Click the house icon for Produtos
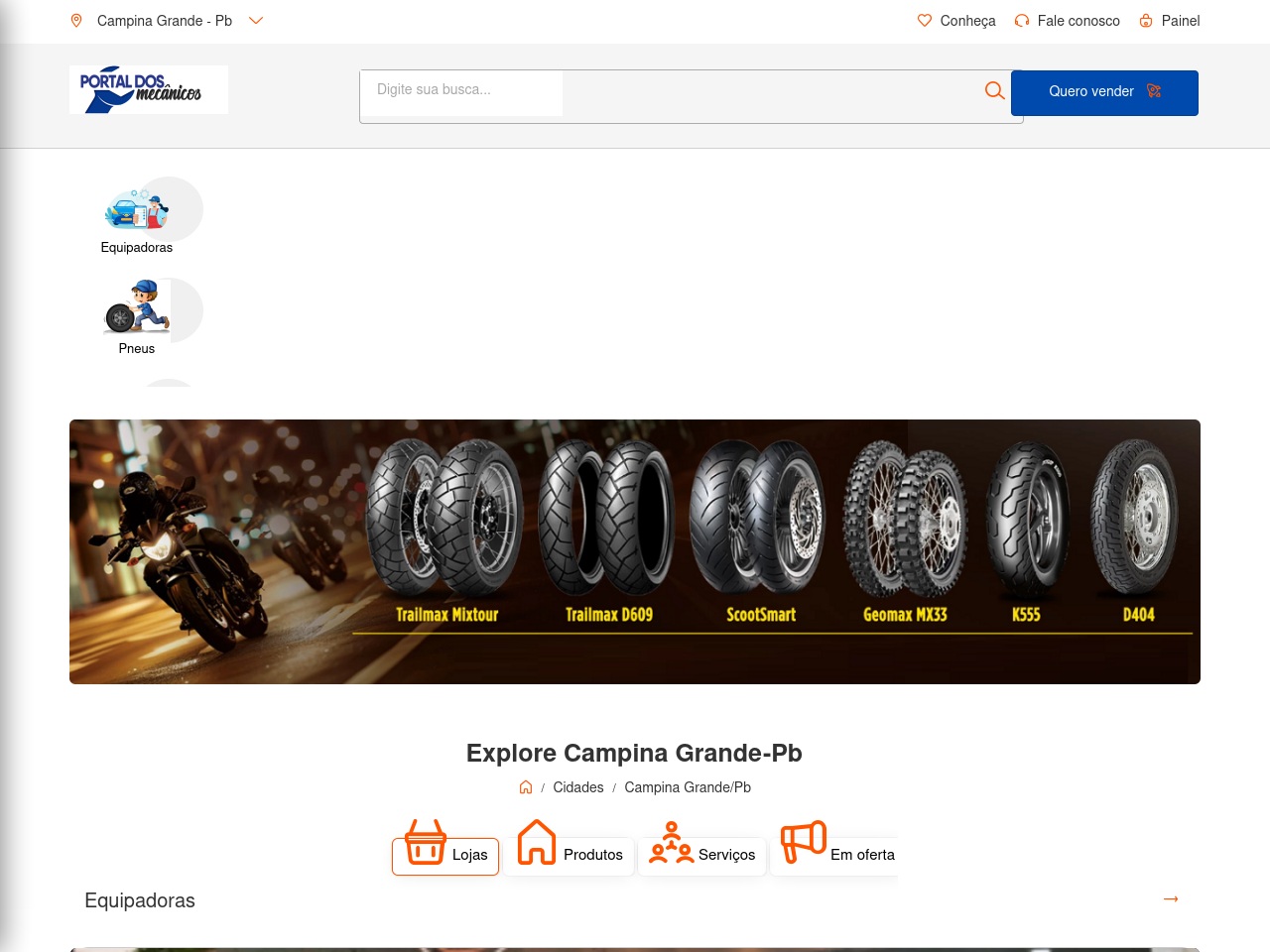 pos(537,842)
